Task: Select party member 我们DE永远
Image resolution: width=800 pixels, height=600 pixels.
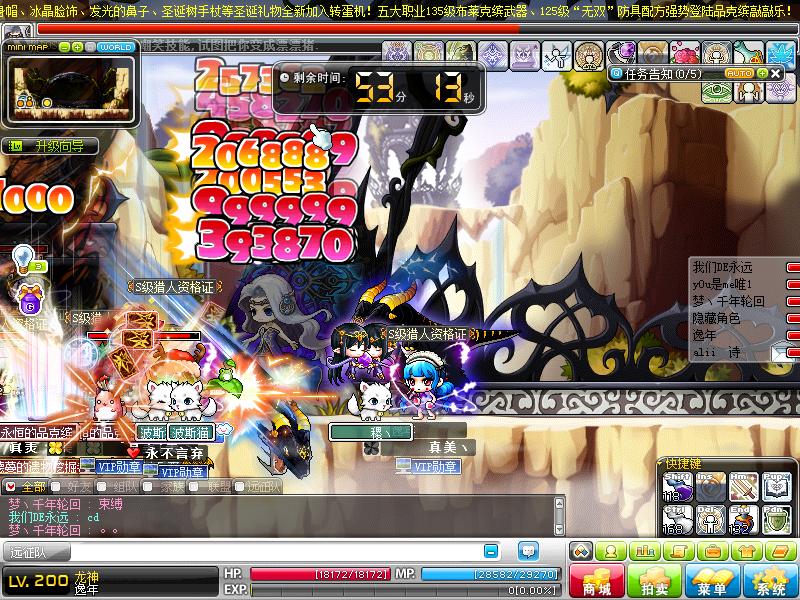Action: 722,267
